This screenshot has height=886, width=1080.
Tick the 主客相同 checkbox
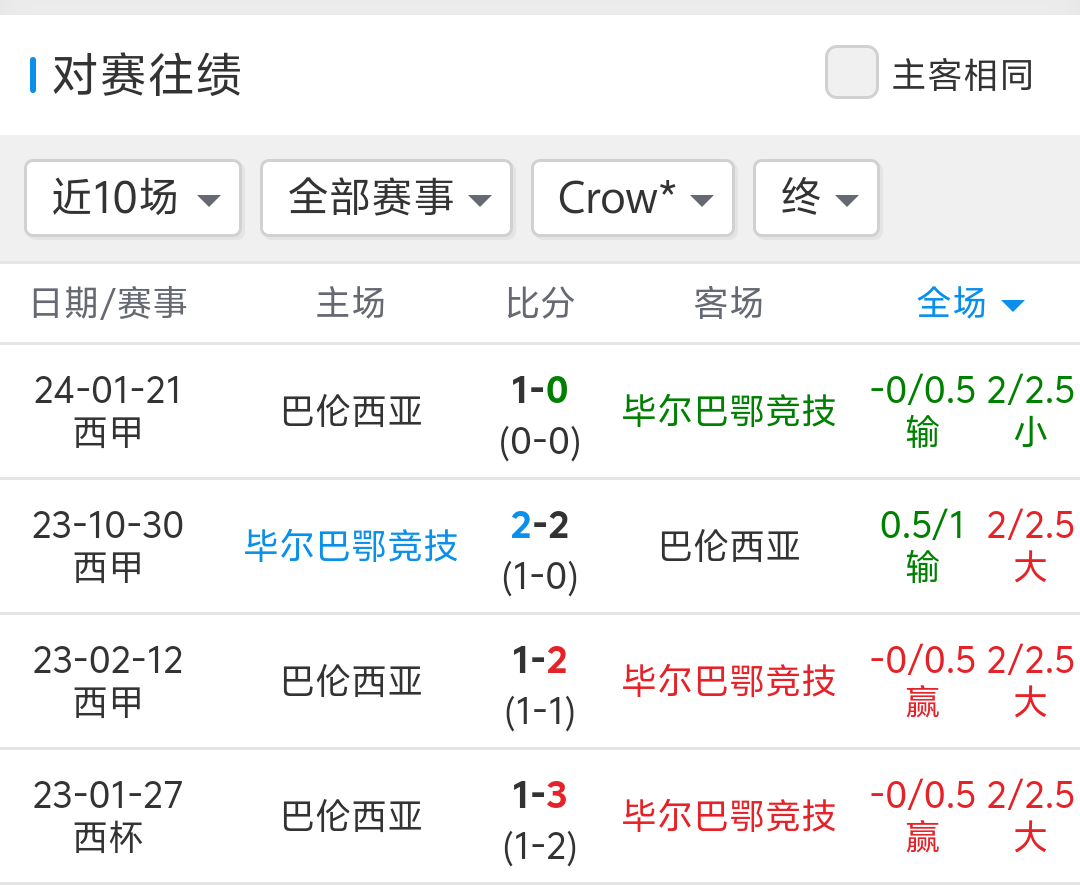click(x=851, y=73)
